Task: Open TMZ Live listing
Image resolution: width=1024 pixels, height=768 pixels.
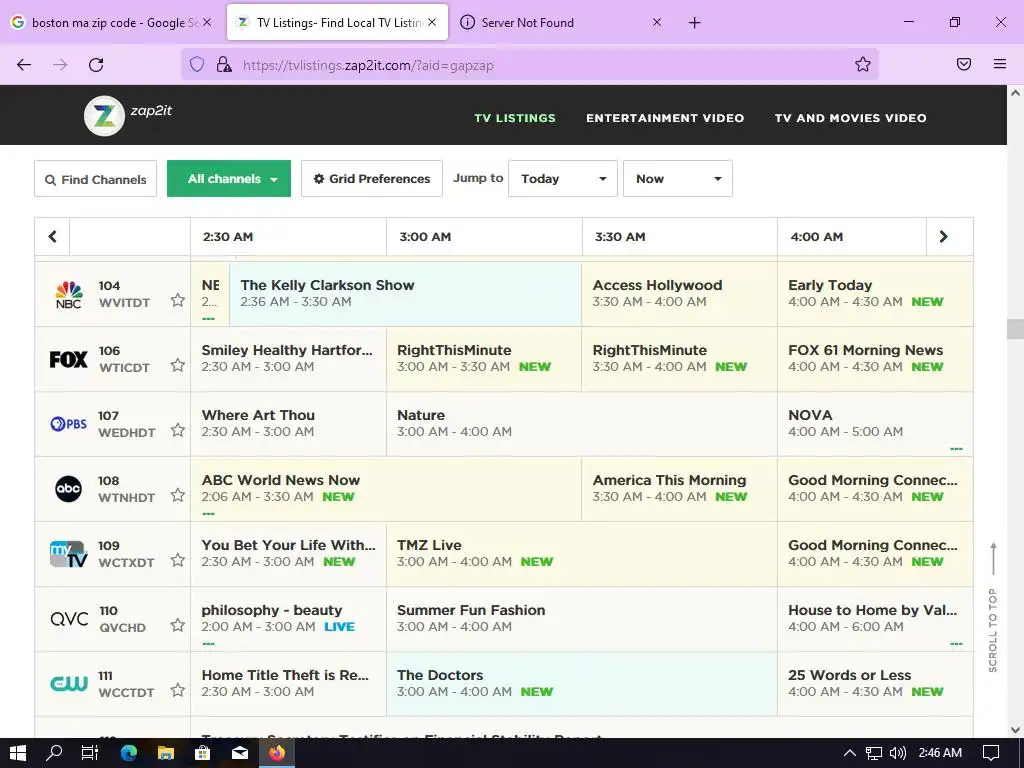Action: [x=581, y=553]
